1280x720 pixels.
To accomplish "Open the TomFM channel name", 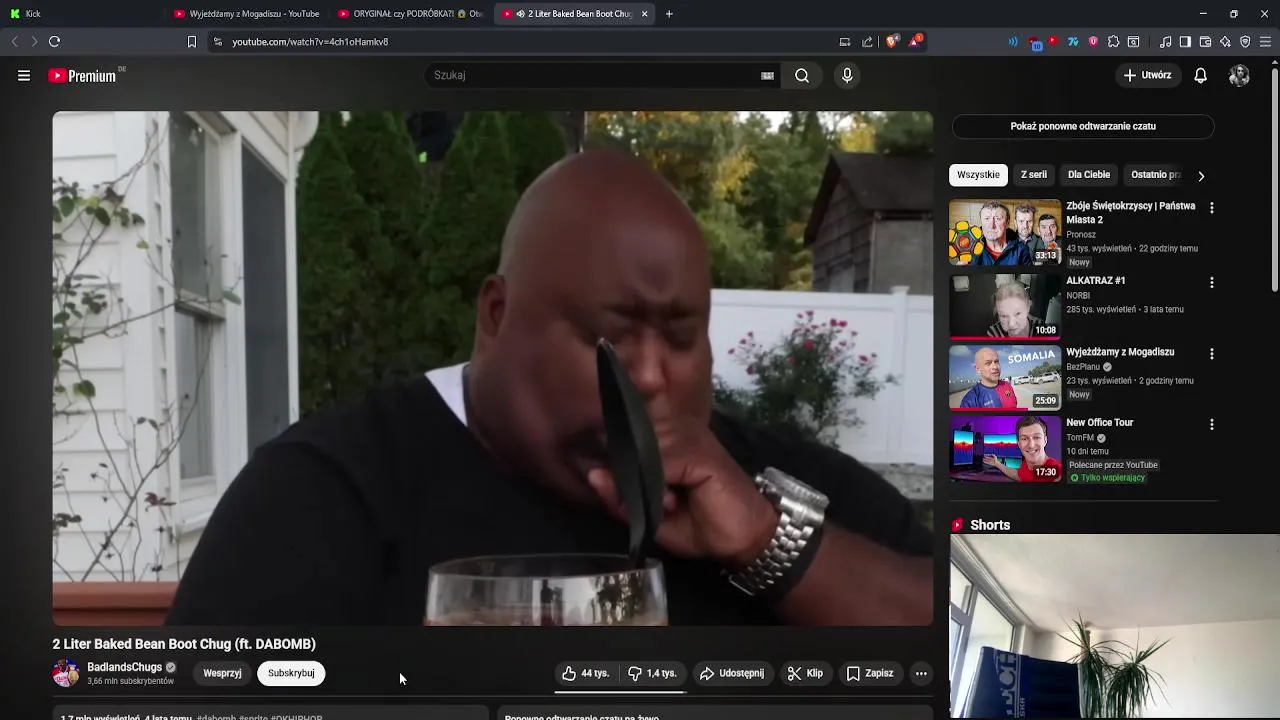I will tap(1080, 438).
